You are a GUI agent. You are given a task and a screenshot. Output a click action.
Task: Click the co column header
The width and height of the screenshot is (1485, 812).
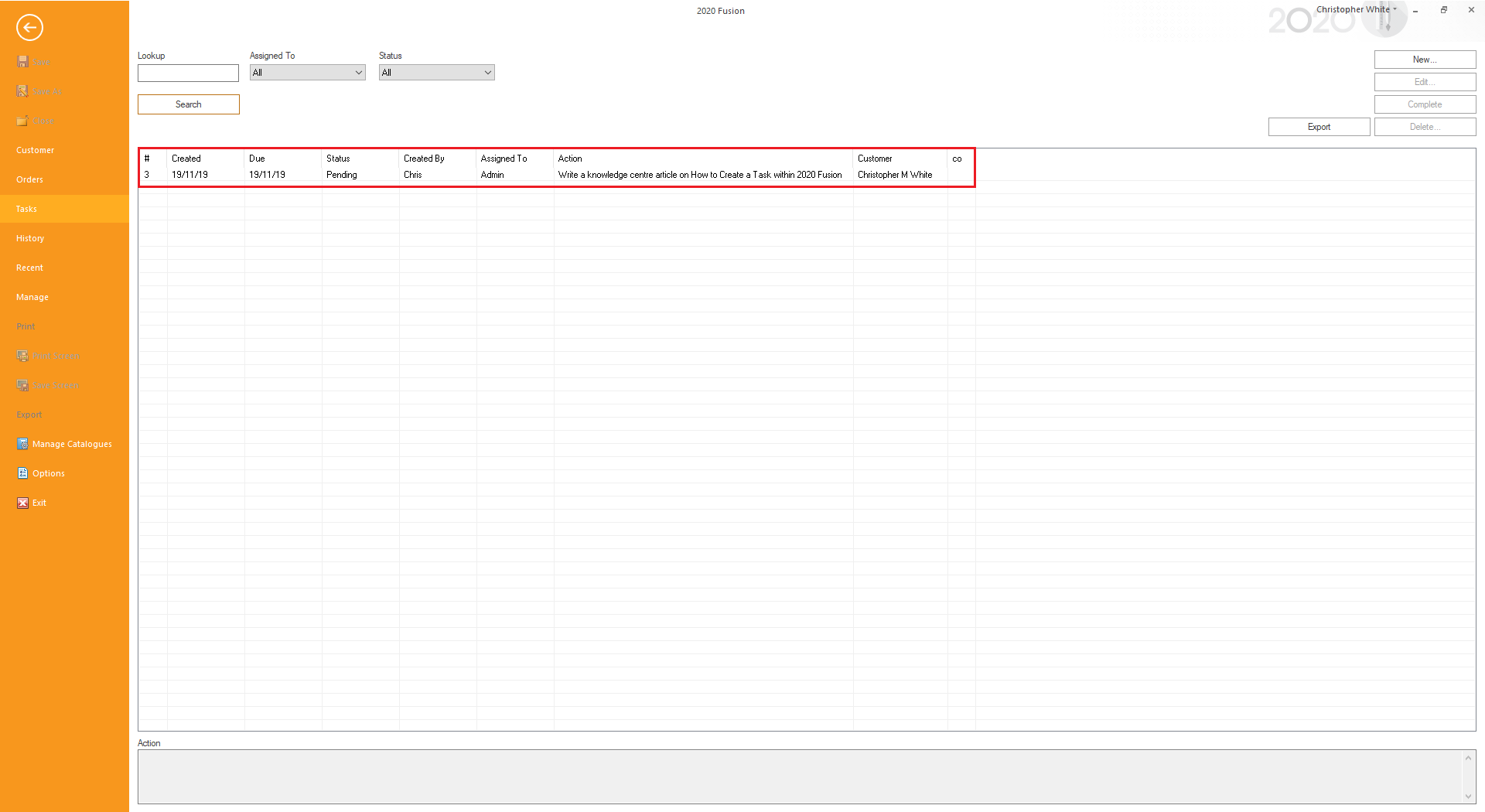[961, 159]
